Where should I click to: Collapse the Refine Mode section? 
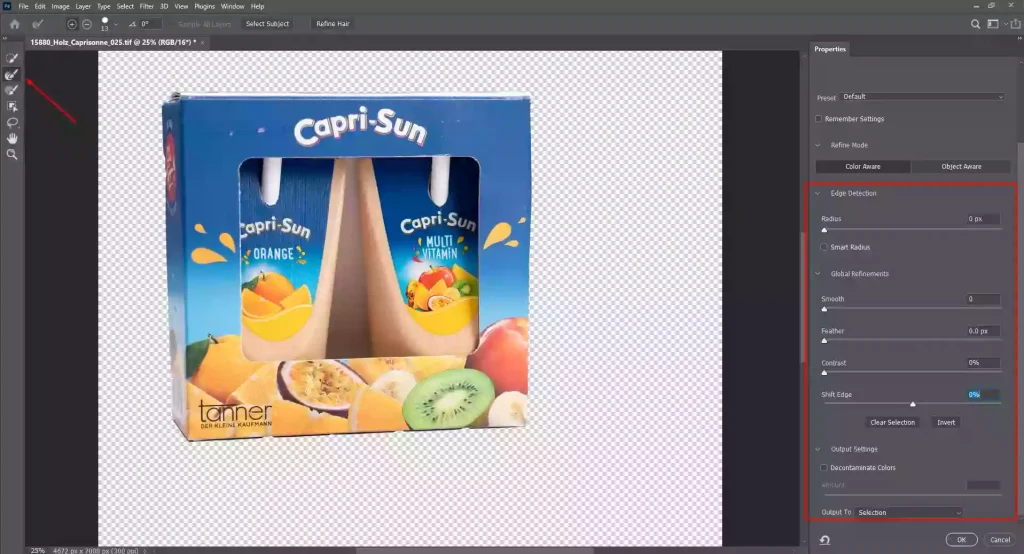click(818, 145)
